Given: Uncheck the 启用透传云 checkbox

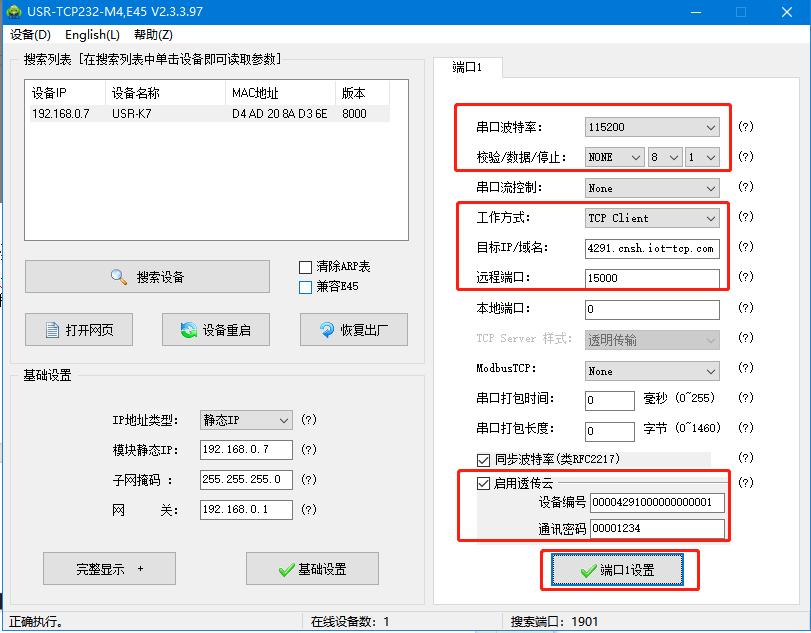Looking at the screenshot, I should 484,483.
